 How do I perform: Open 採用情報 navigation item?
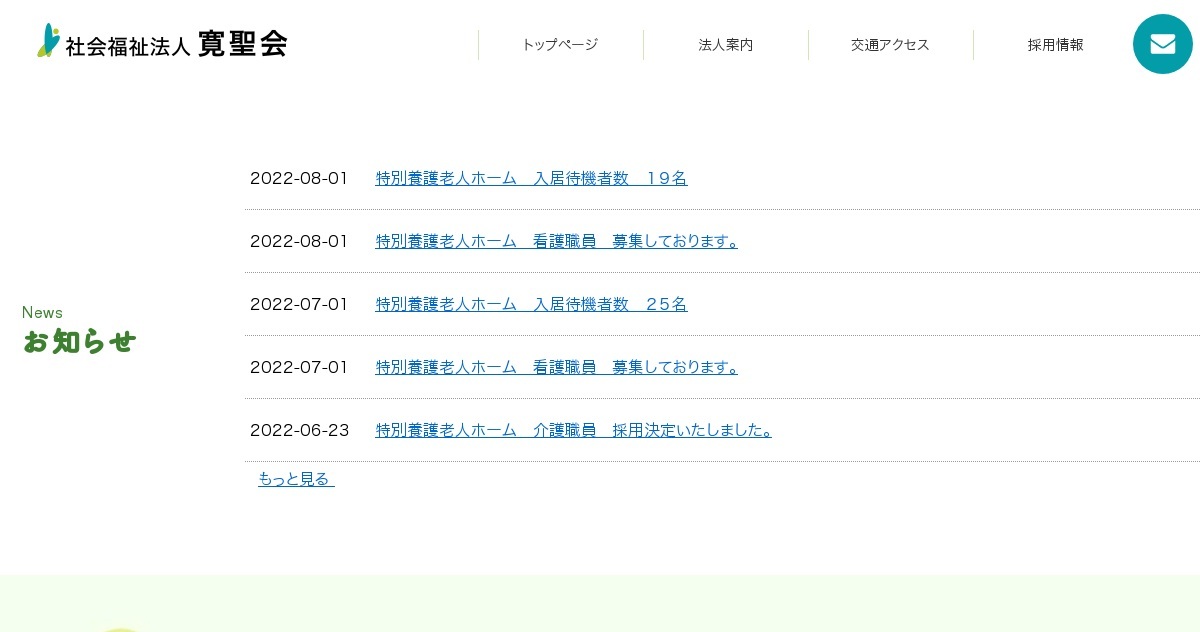pos(1055,45)
